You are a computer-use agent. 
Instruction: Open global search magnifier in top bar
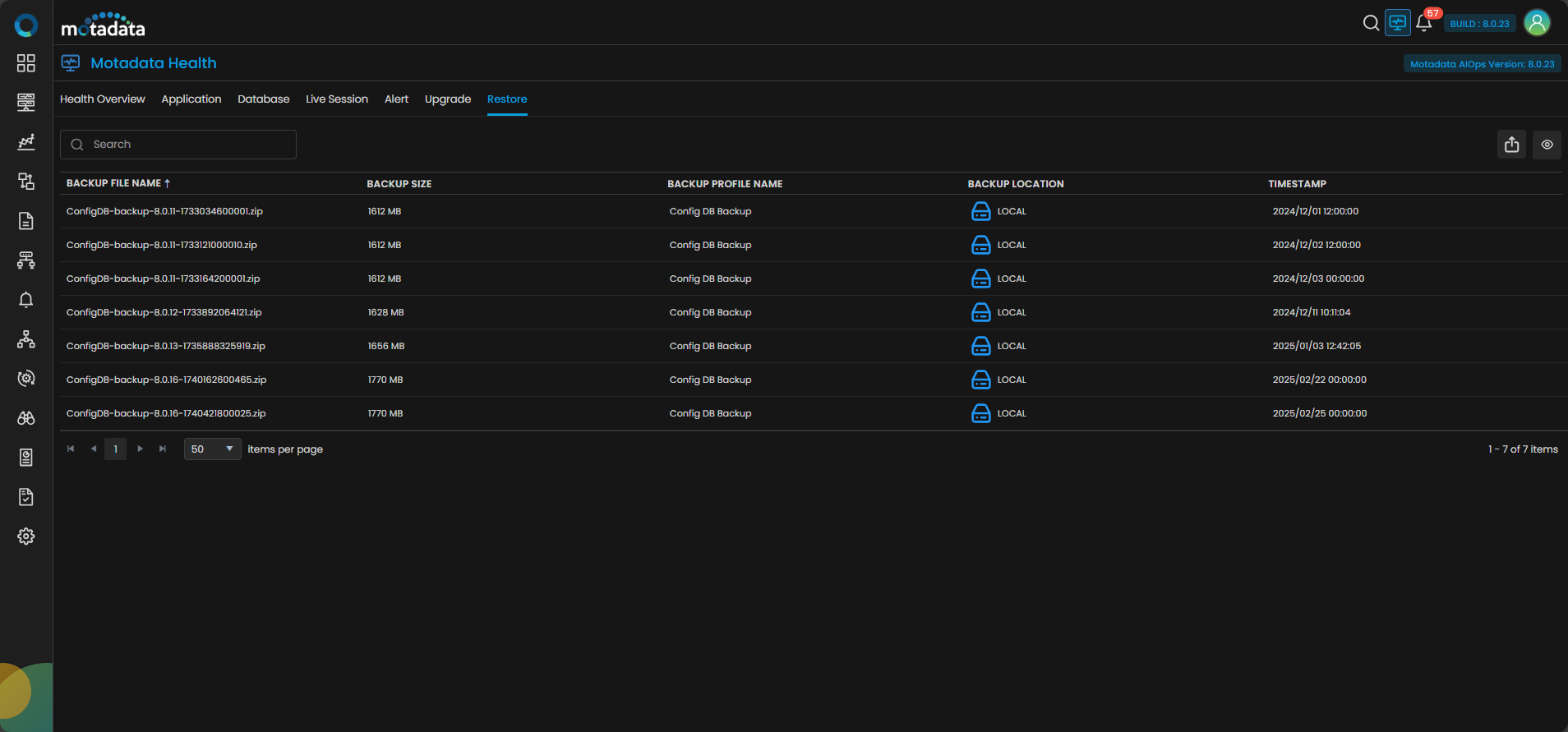1371,23
